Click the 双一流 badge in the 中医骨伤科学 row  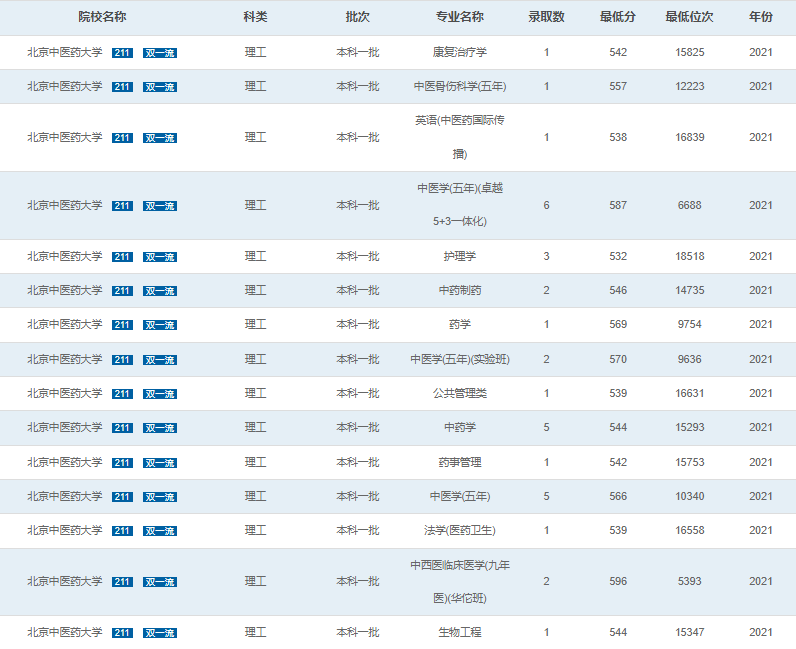click(x=160, y=87)
